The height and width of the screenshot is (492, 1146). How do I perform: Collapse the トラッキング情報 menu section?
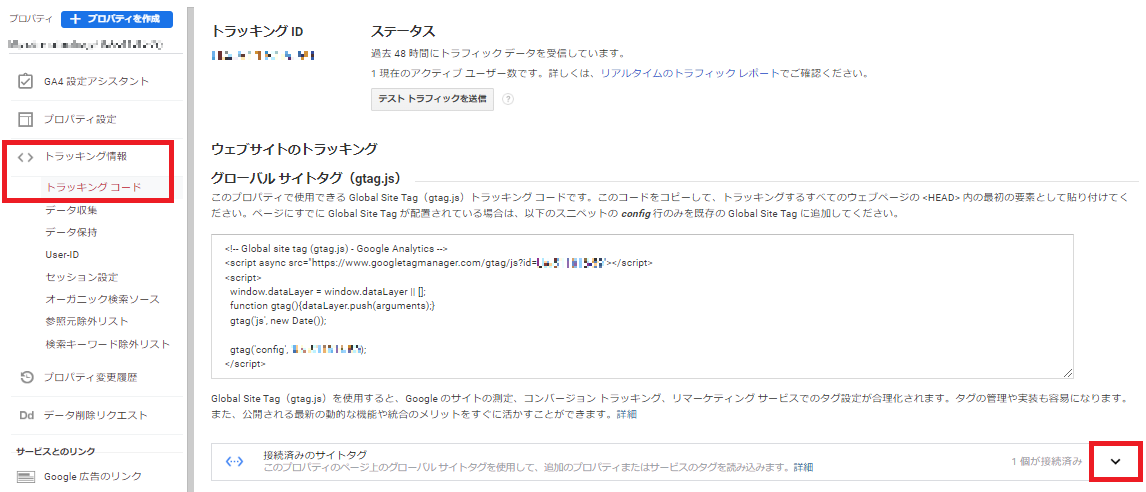[86, 157]
